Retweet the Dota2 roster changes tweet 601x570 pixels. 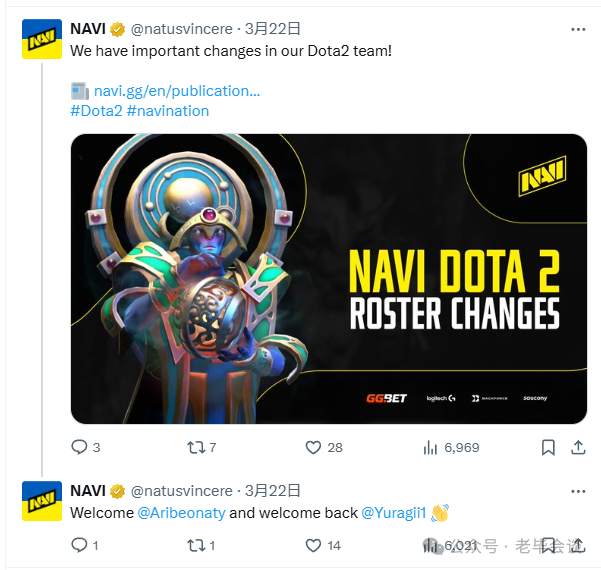click(x=201, y=447)
